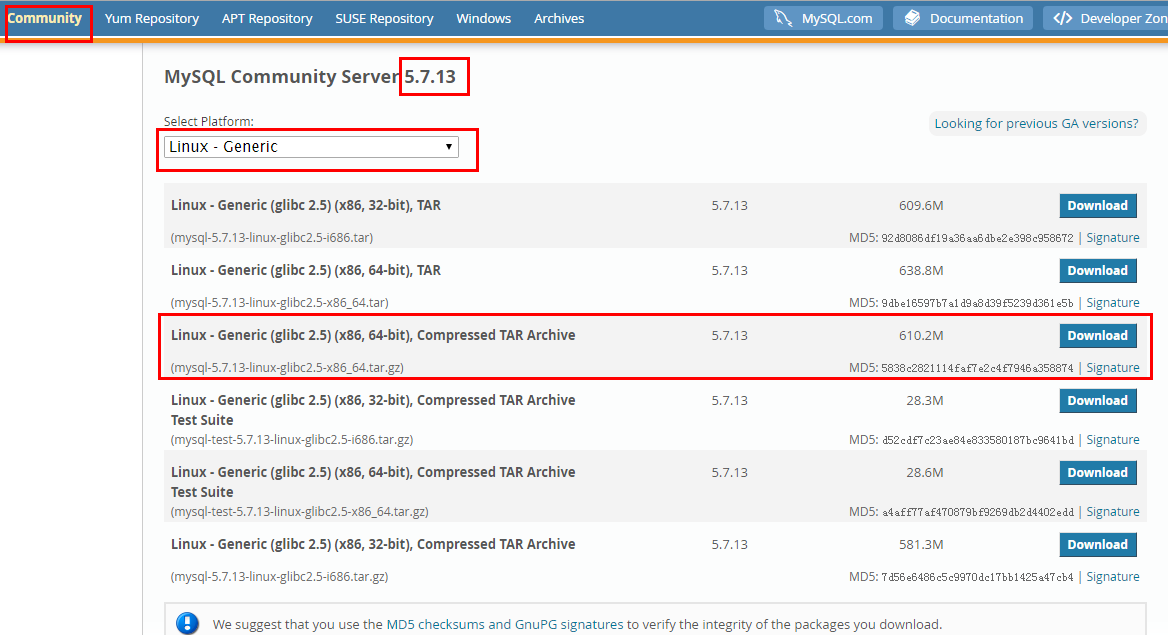Download 64-bit Compressed TAR 610.2M package

point(1098,335)
